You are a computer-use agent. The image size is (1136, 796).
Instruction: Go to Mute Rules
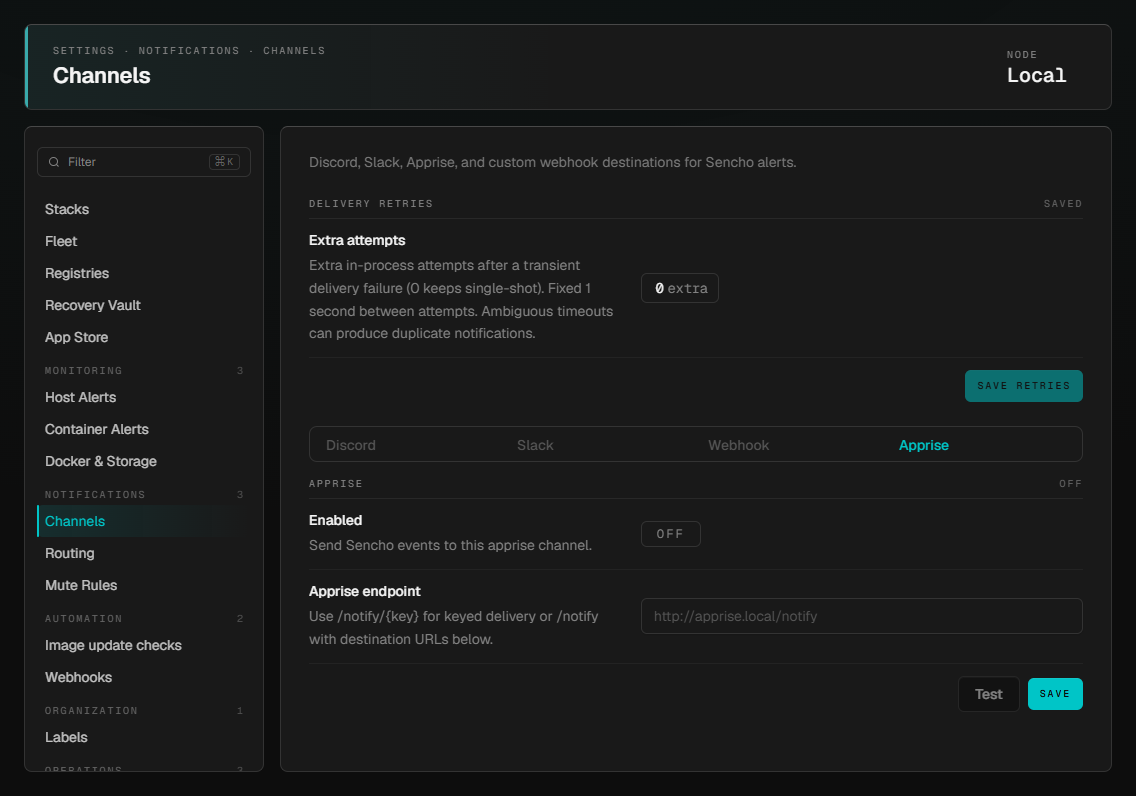(80, 585)
